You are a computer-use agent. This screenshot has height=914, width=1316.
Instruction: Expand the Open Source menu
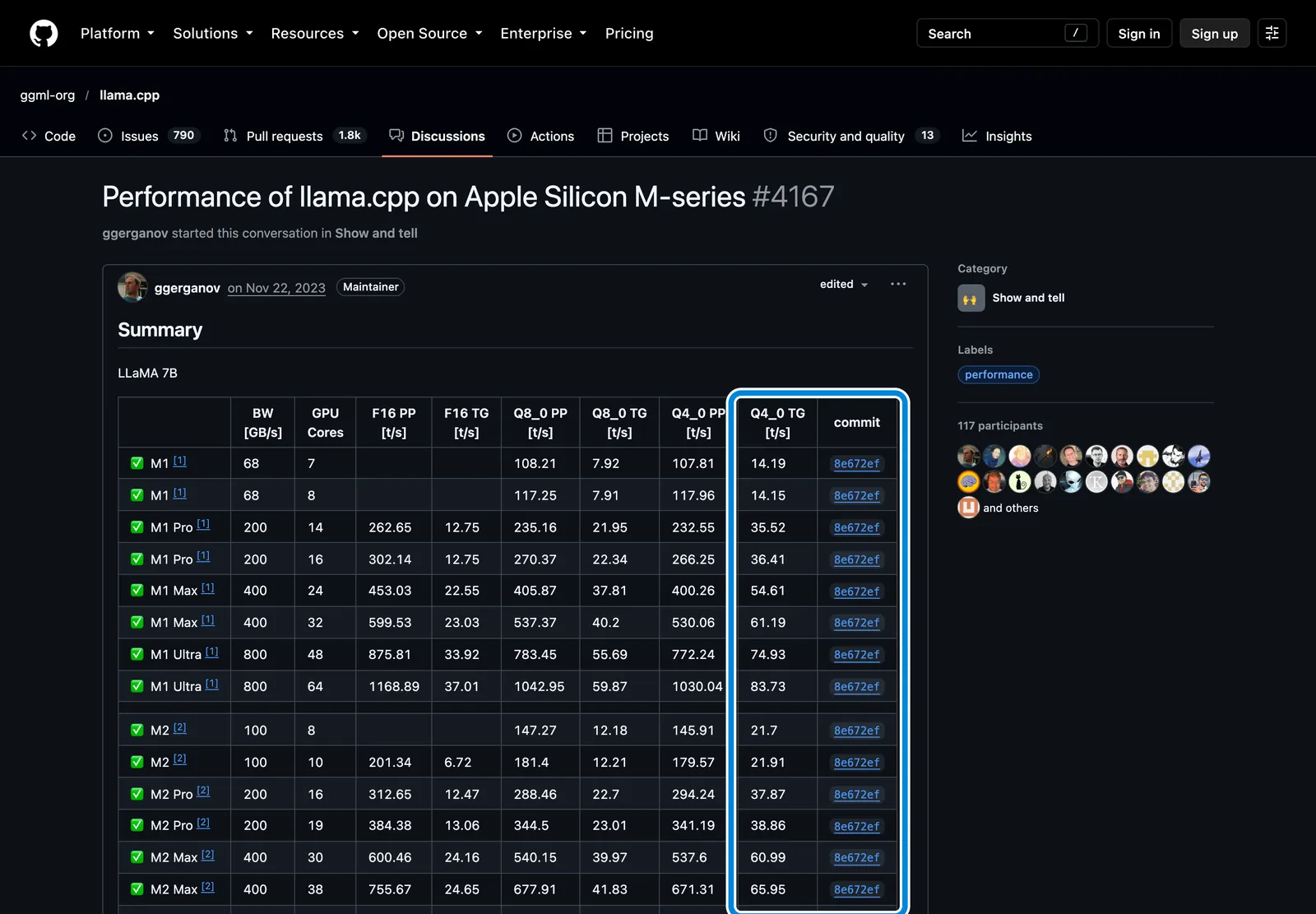click(429, 33)
